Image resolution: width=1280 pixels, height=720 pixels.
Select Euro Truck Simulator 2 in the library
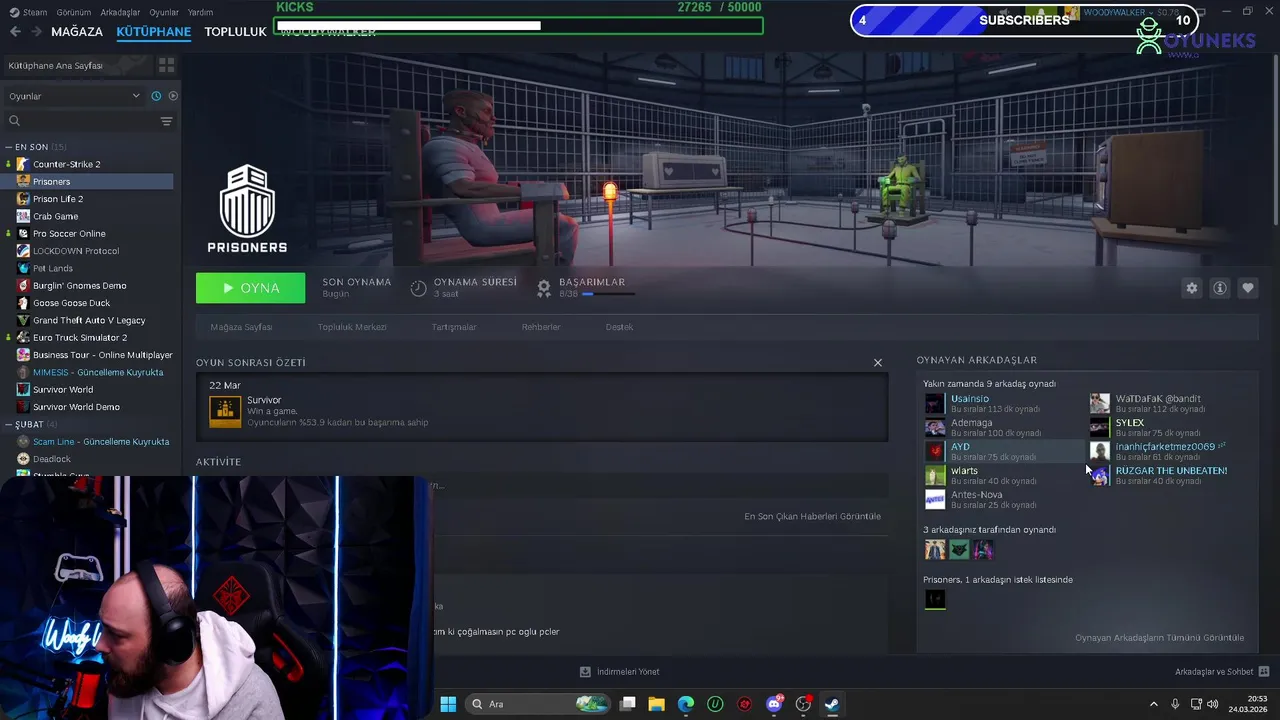(80, 338)
